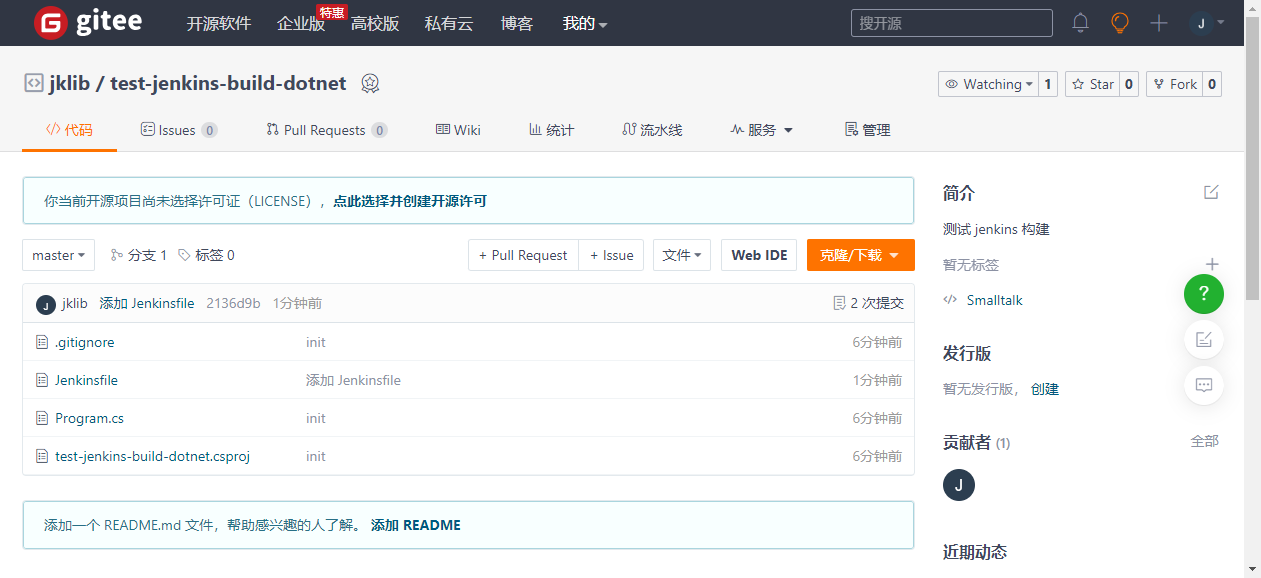1261x578 pixels.
Task: Click the Gitee logo
Action: [88, 22]
